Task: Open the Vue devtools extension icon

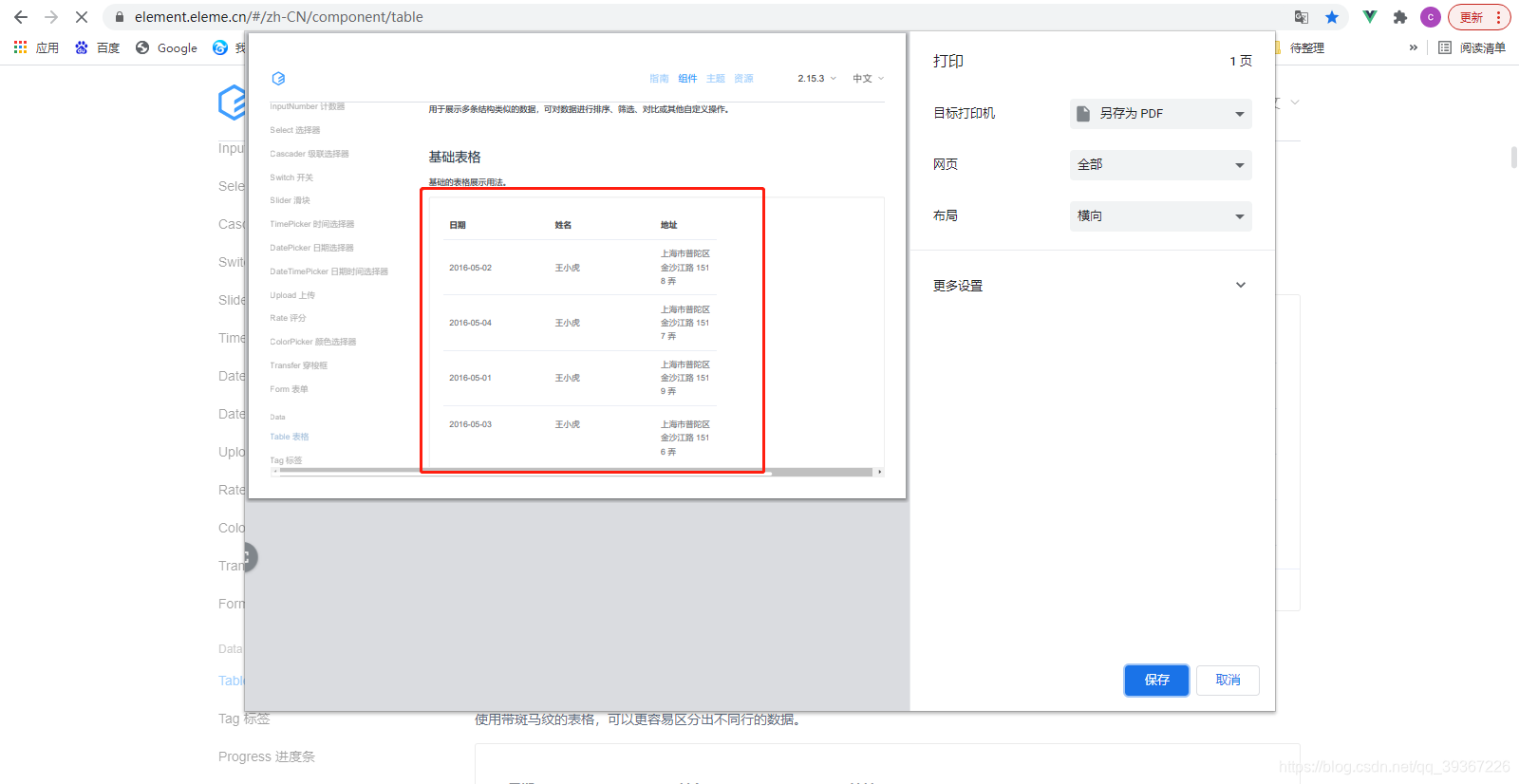Action: 1369,17
